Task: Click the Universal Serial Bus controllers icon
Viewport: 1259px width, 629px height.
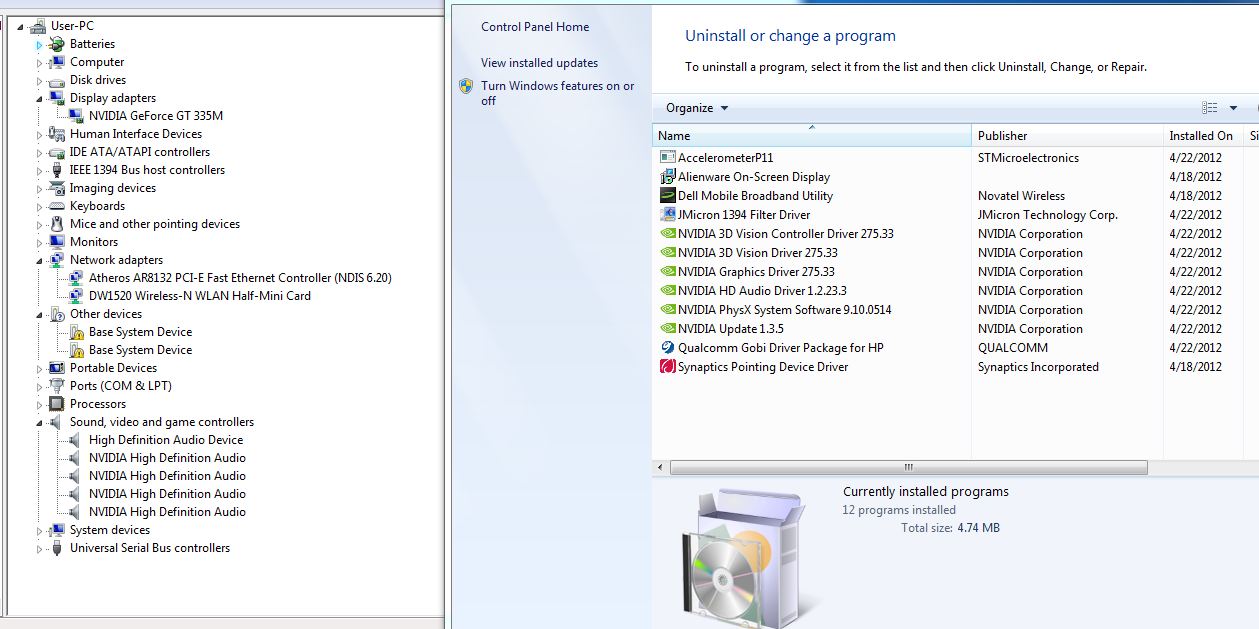Action: 57,548
